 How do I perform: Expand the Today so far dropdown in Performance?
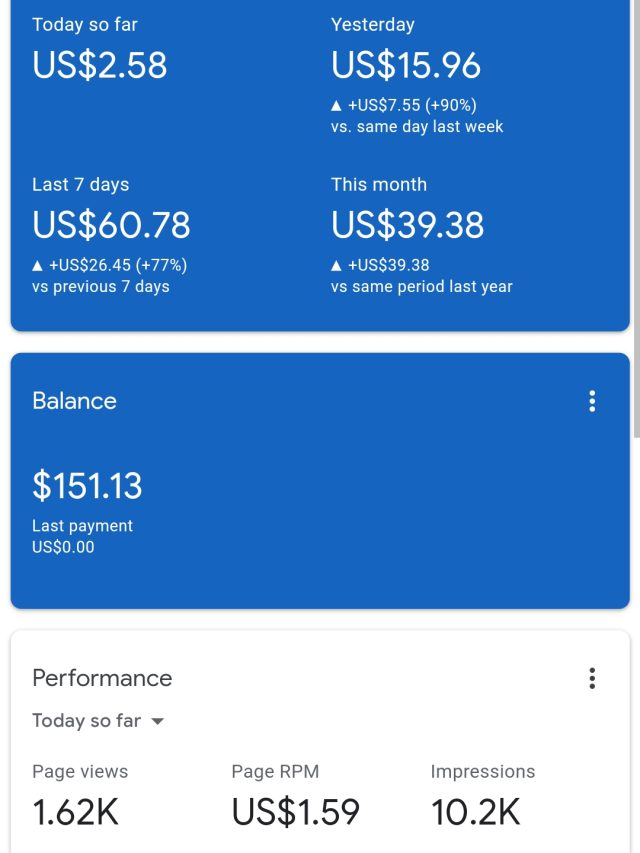click(x=98, y=721)
